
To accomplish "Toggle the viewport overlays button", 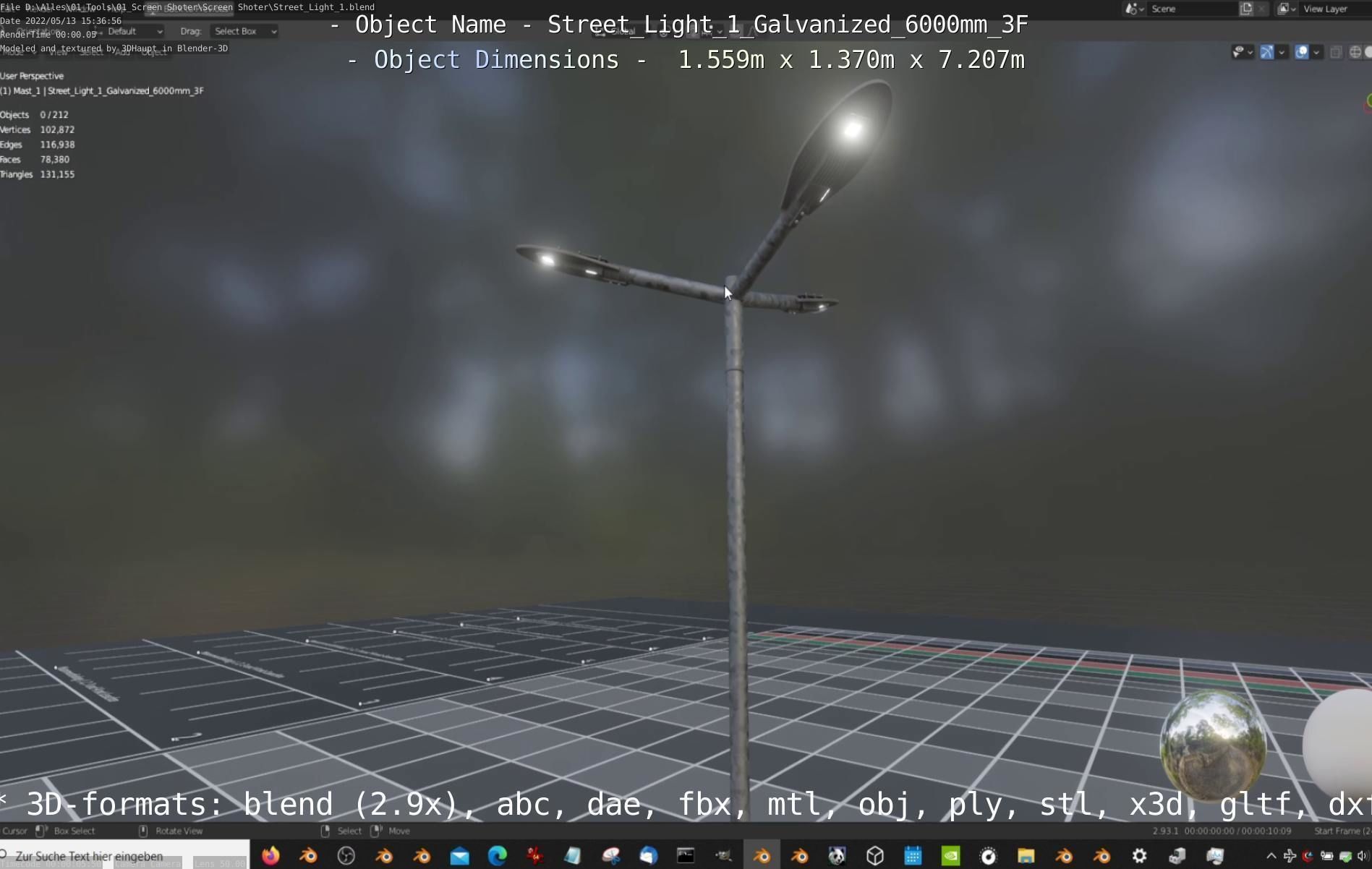I will pyautogui.click(x=1301, y=52).
